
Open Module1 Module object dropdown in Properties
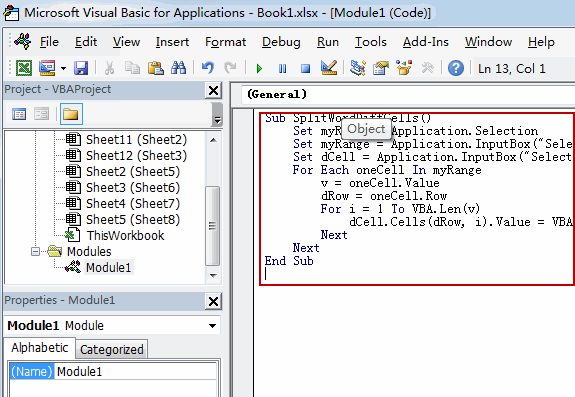[x=212, y=326]
